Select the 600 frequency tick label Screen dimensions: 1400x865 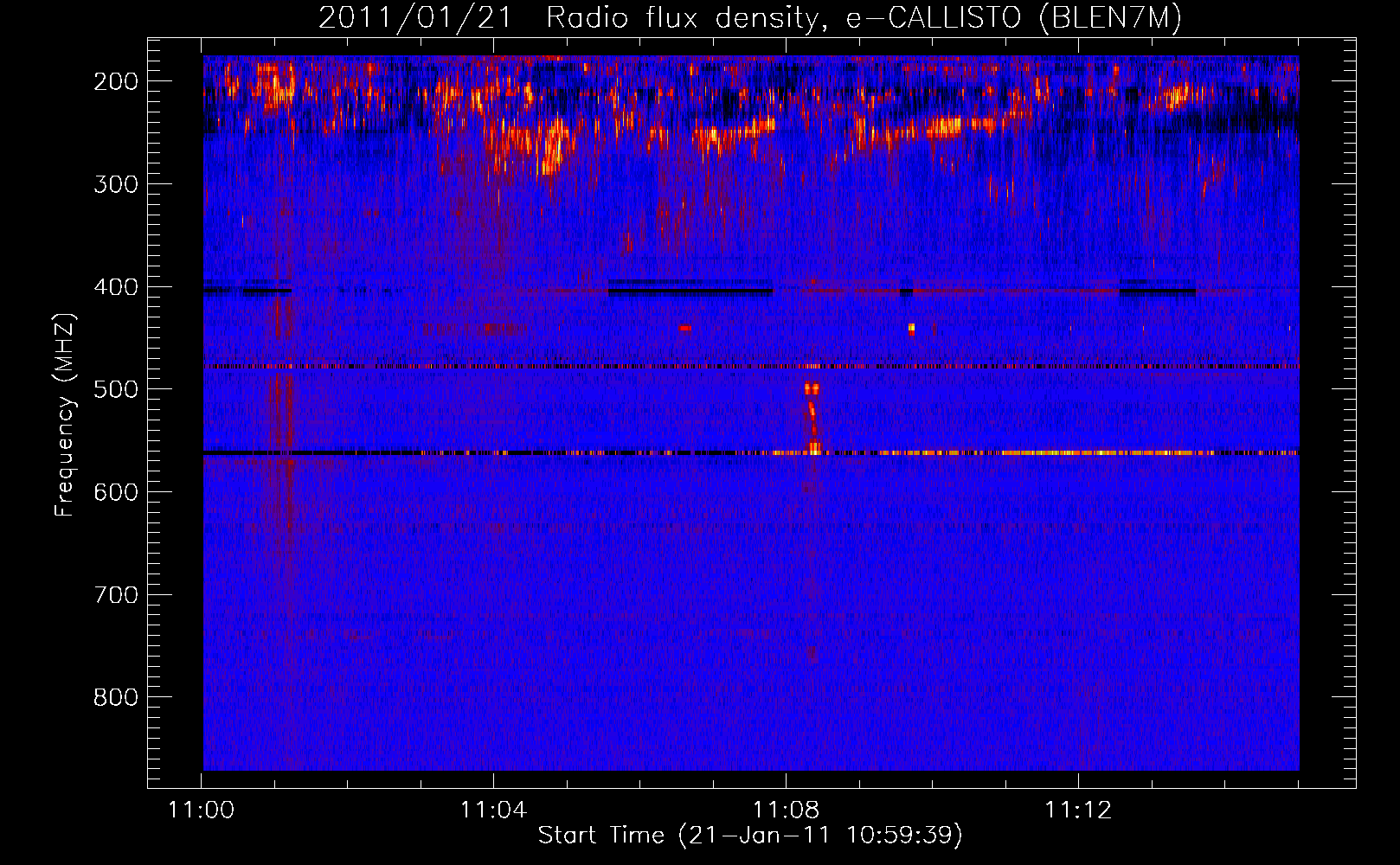[116, 492]
